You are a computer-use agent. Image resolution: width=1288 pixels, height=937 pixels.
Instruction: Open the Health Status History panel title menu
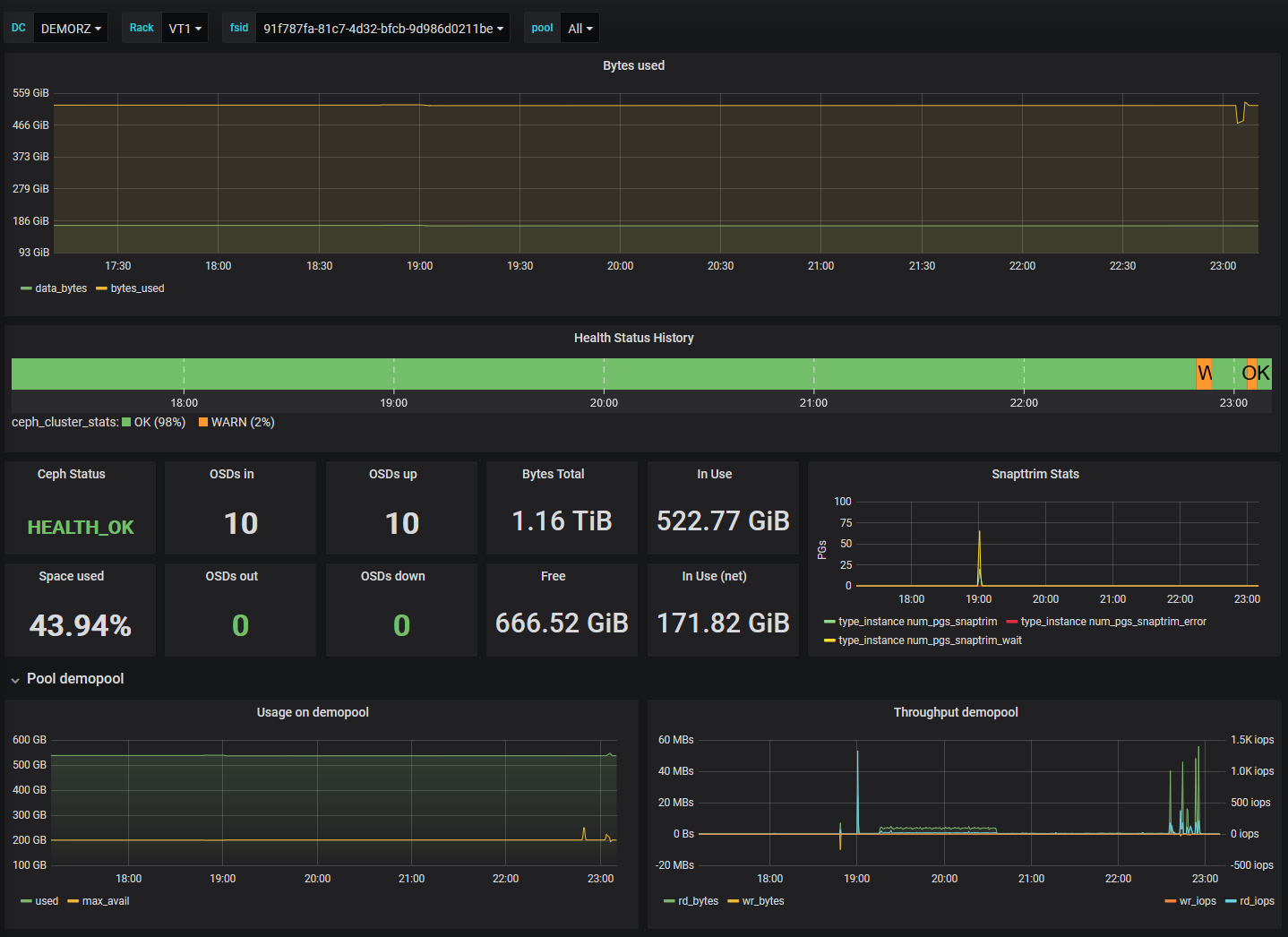(x=633, y=338)
